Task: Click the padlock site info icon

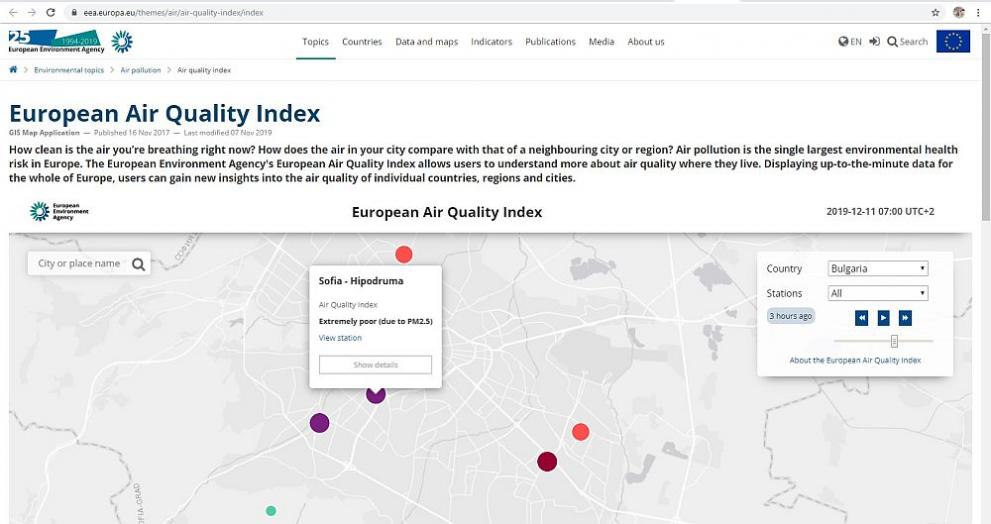Action: (74, 12)
